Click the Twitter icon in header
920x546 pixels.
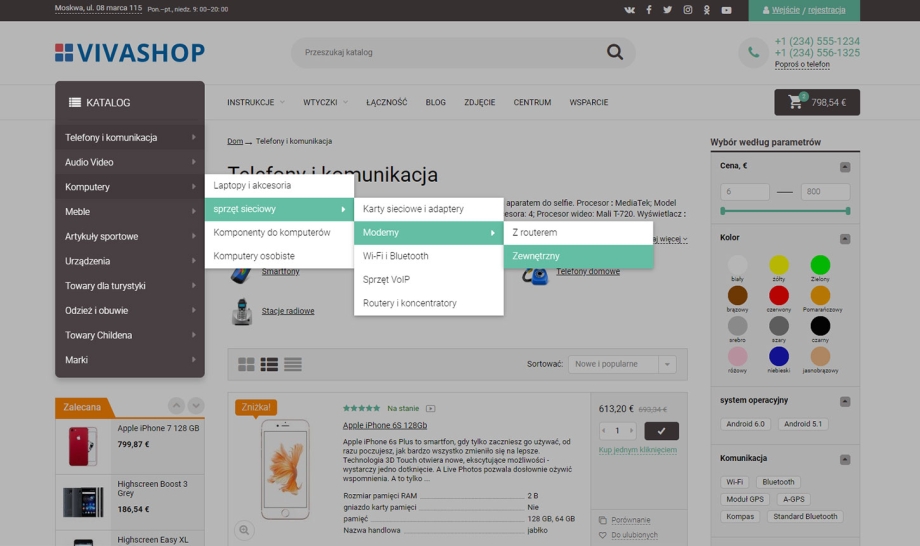point(667,10)
